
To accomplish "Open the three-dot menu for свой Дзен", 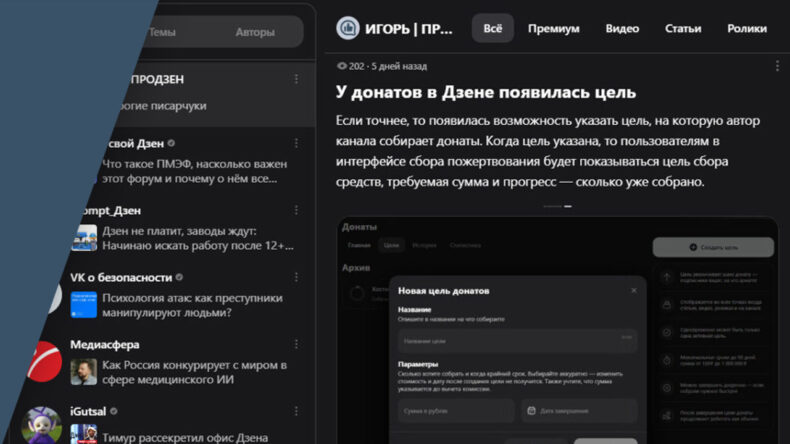I will [296, 144].
